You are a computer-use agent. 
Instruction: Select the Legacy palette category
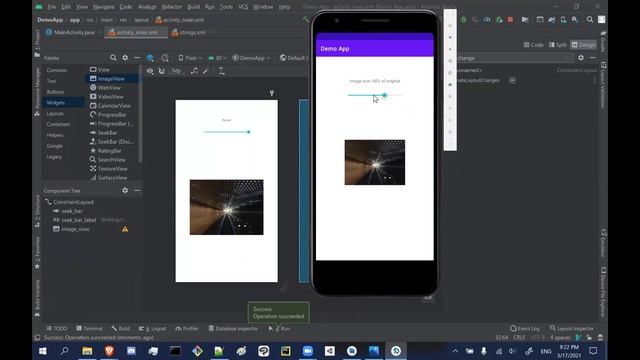pos(54,157)
